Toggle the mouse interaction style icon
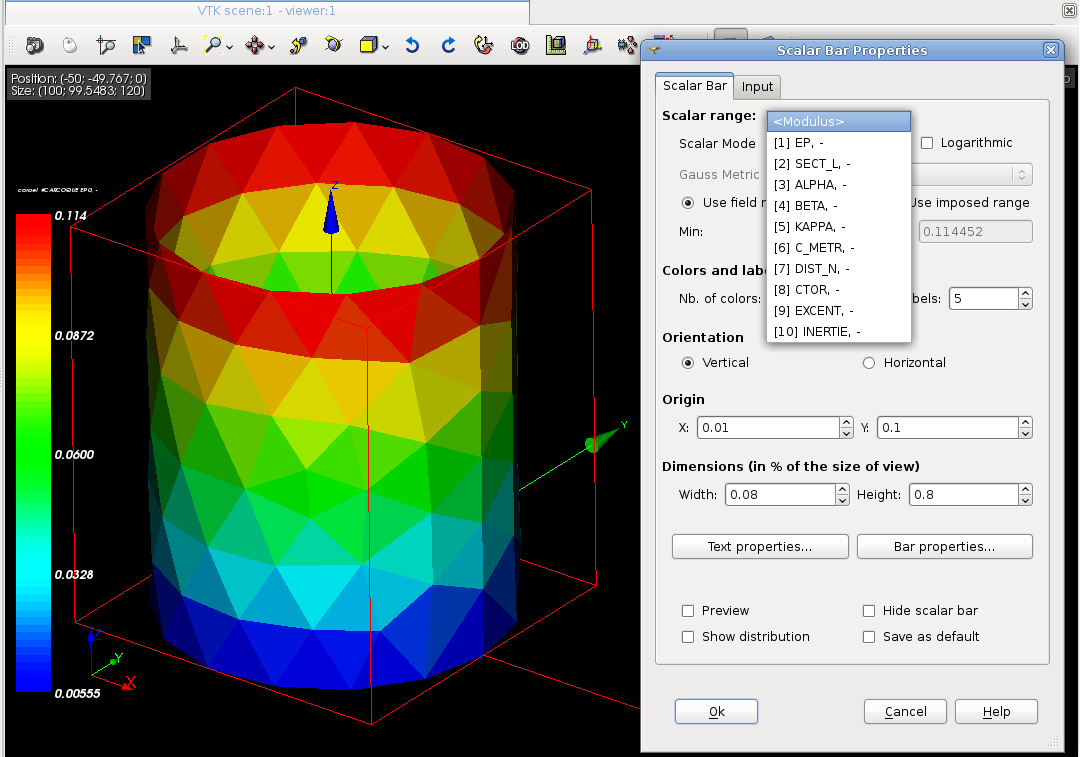 pos(70,45)
